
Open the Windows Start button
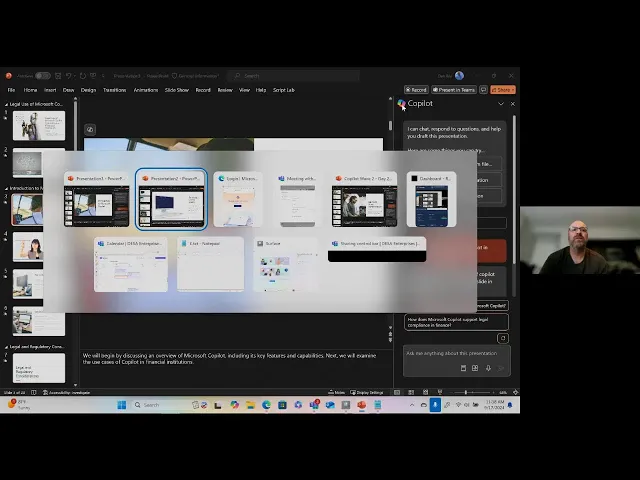(x=122, y=405)
